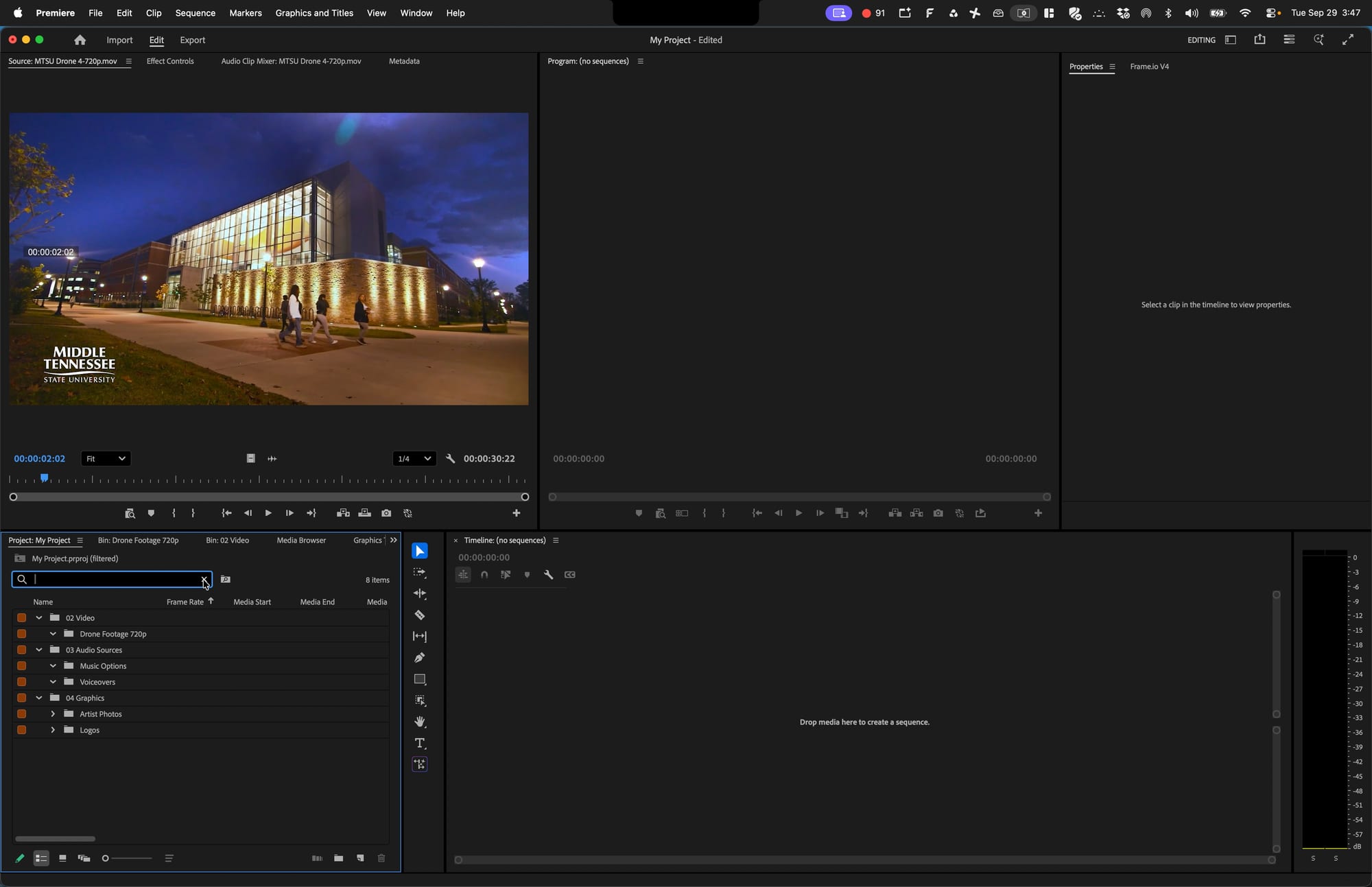Open the Export workspace

192,40
